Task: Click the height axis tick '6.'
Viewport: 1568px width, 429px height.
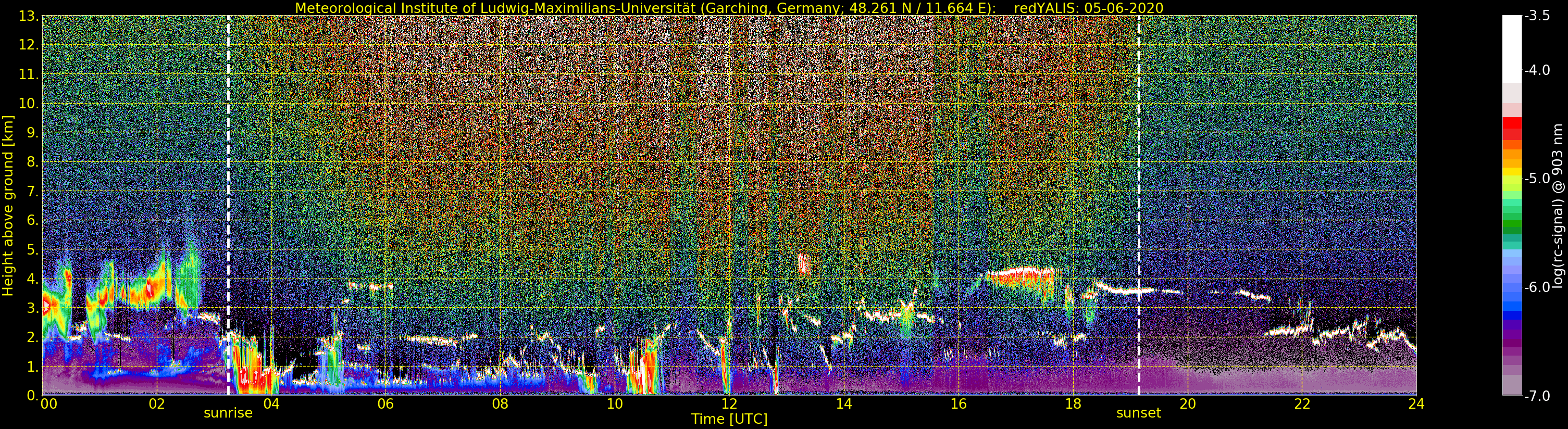Action: click(x=33, y=220)
